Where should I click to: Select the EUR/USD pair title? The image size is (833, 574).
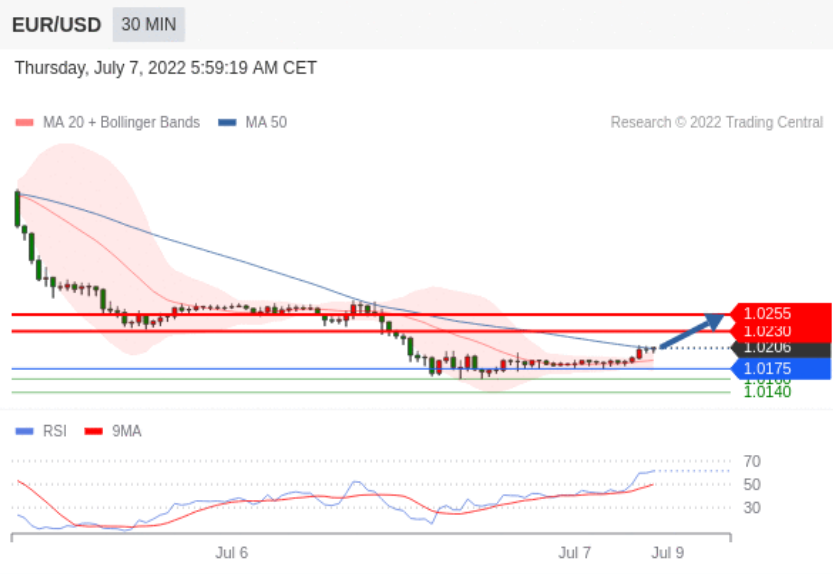(x=56, y=25)
